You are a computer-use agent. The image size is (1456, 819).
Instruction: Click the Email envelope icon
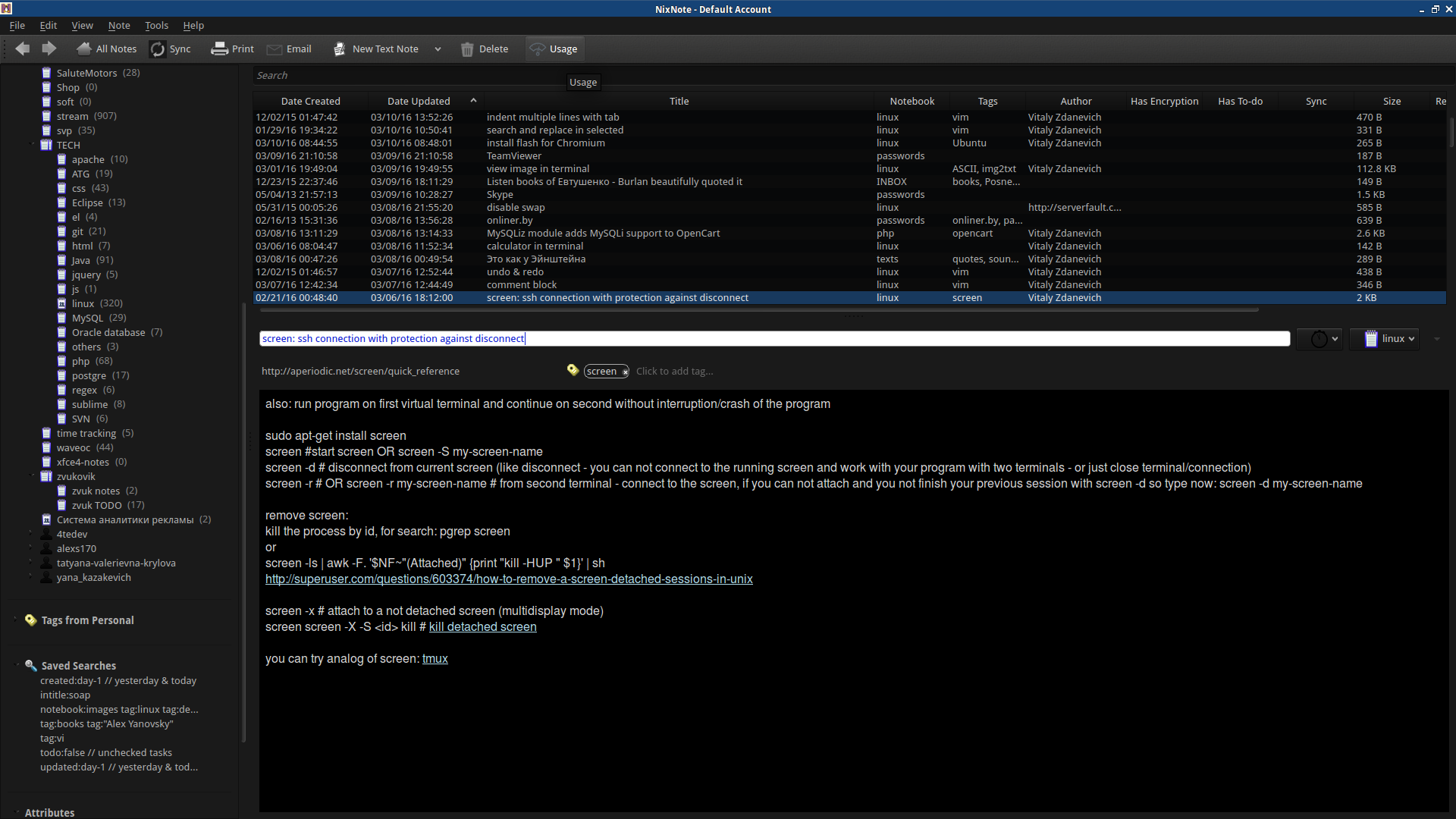[275, 49]
